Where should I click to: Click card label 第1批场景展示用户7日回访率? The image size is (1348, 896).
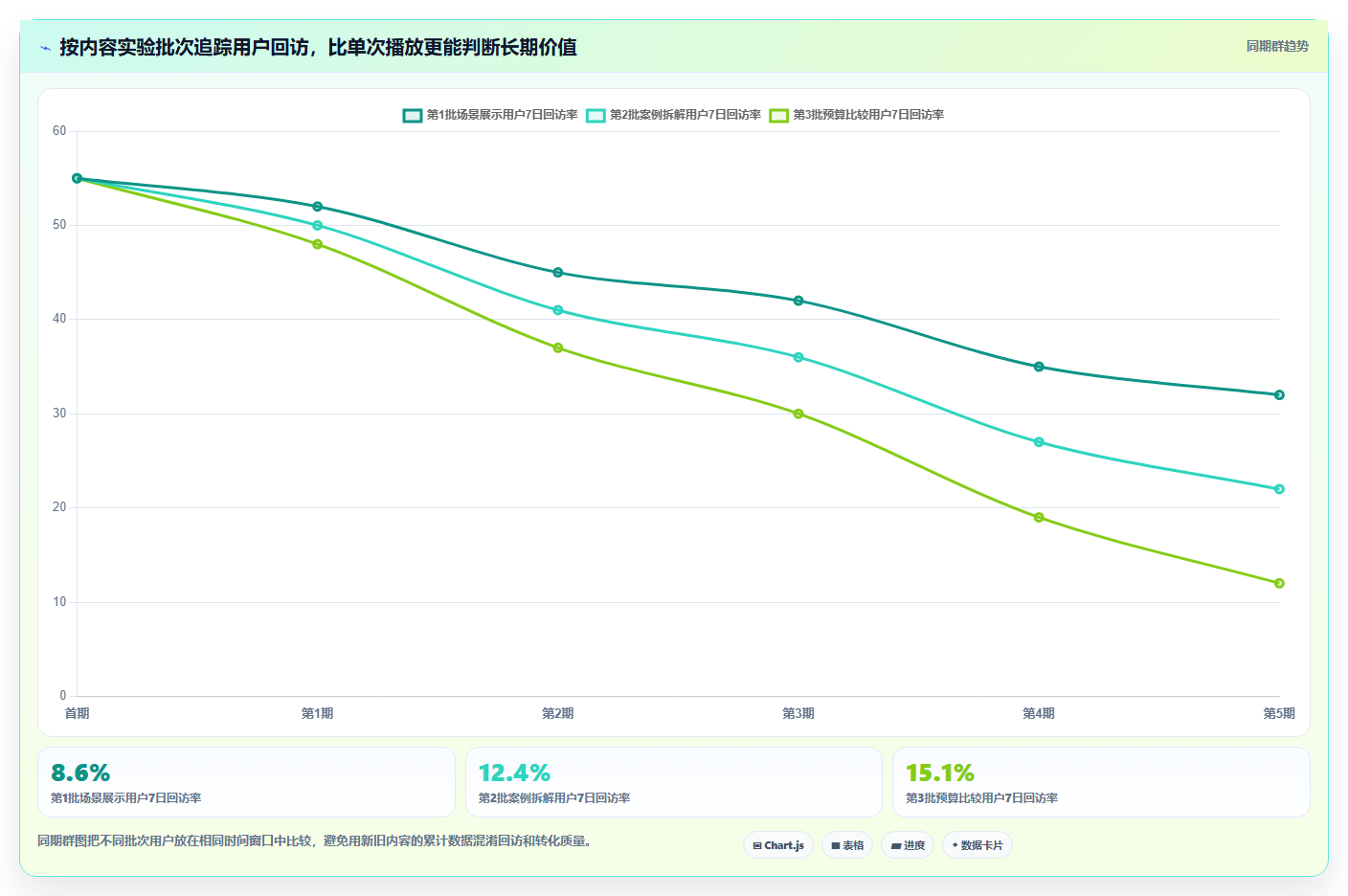click(125, 798)
